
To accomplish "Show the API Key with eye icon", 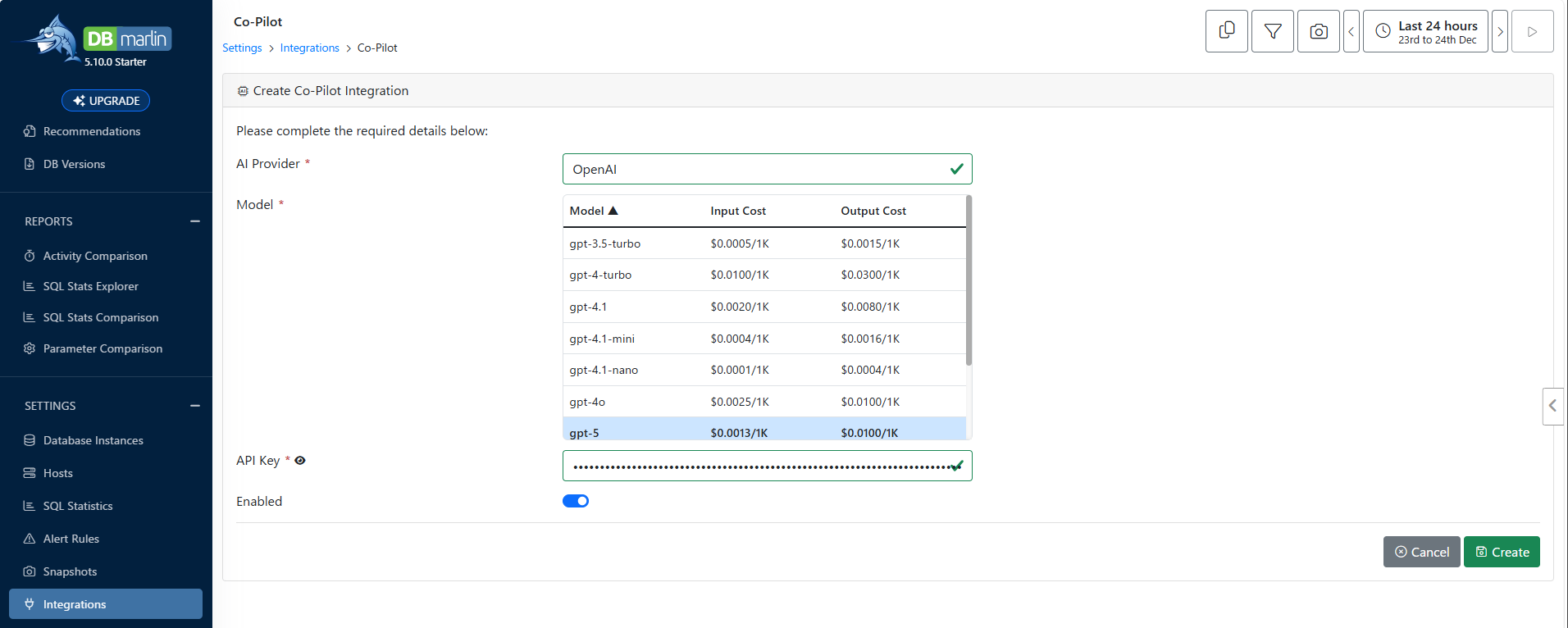I will pos(300,461).
